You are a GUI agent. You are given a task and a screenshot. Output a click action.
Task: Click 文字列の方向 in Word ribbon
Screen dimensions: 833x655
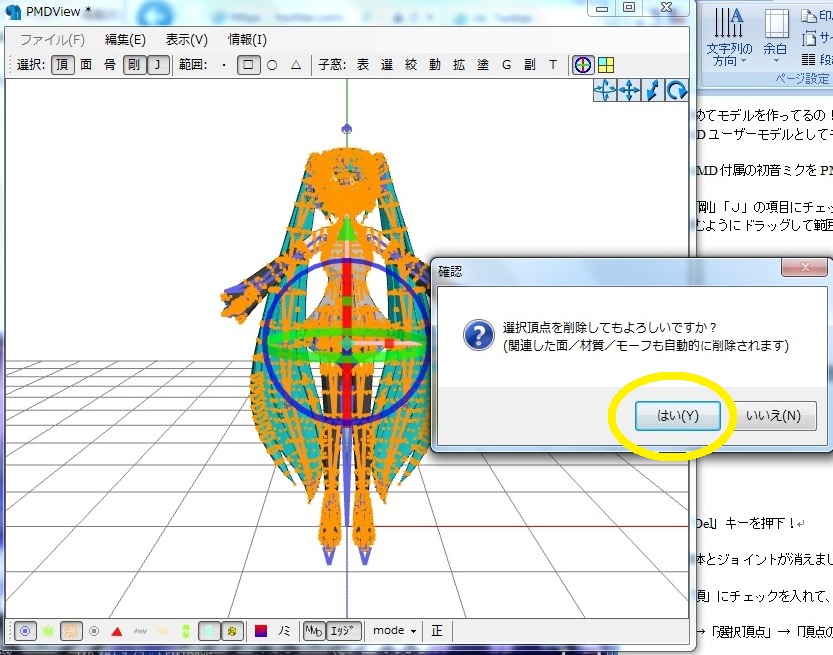point(729,37)
